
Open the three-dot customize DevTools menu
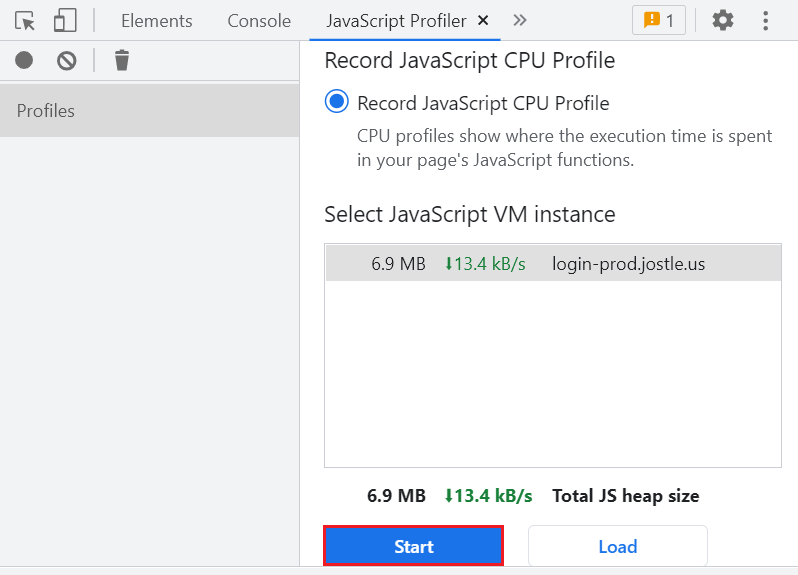click(x=766, y=20)
